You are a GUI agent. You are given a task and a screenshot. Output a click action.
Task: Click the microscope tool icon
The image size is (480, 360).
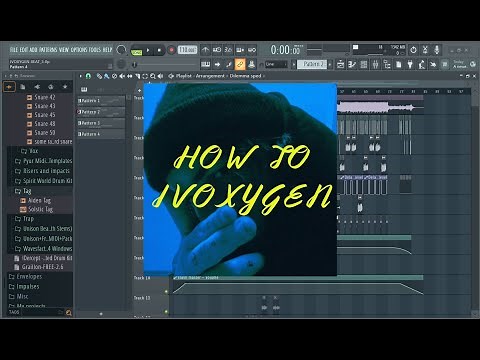click(x=422, y=64)
